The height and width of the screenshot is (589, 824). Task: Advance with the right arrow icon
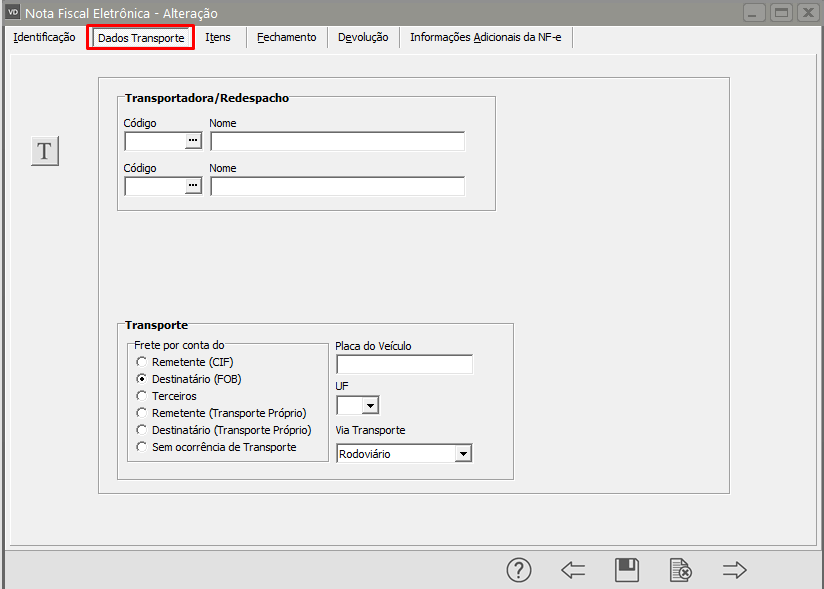pos(734,570)
